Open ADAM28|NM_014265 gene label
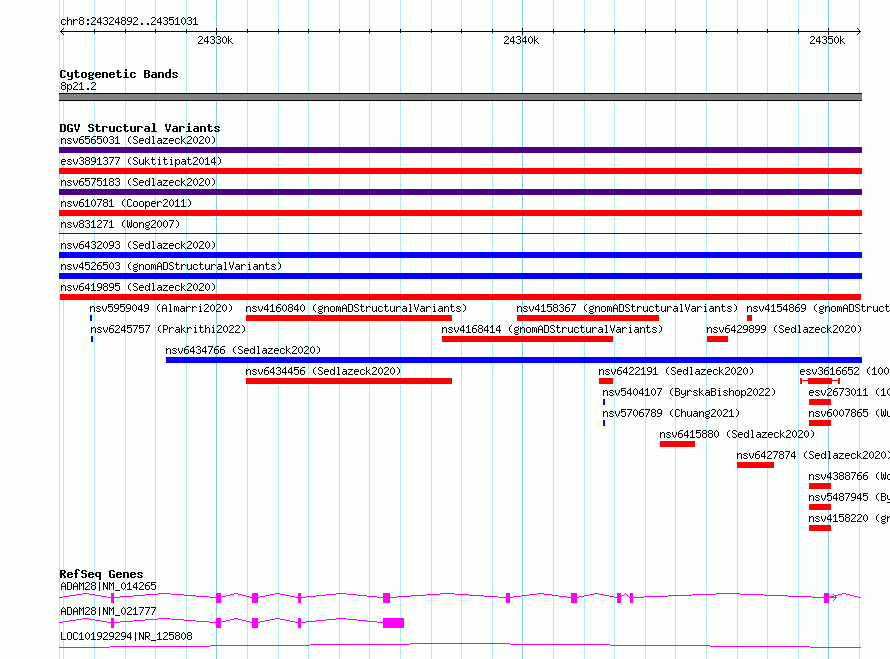The image size is (890, 659). pos(108,586)
